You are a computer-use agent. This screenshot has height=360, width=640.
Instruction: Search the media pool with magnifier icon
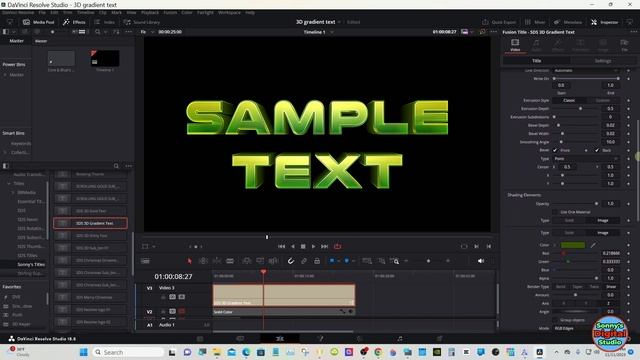(x=98, y=32)
